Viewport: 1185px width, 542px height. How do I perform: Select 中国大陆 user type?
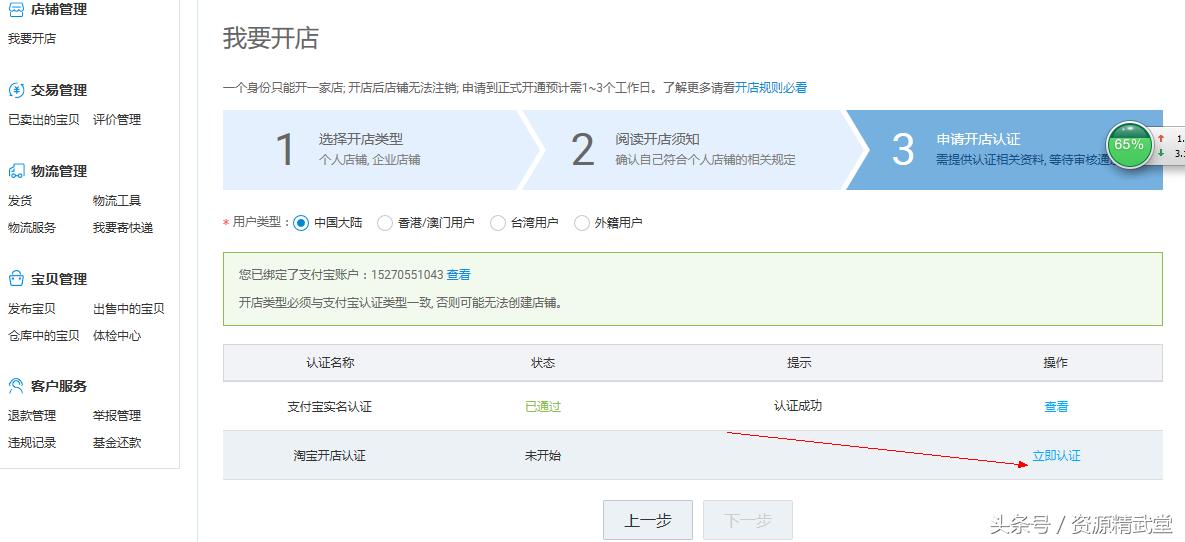coord(301,223)
